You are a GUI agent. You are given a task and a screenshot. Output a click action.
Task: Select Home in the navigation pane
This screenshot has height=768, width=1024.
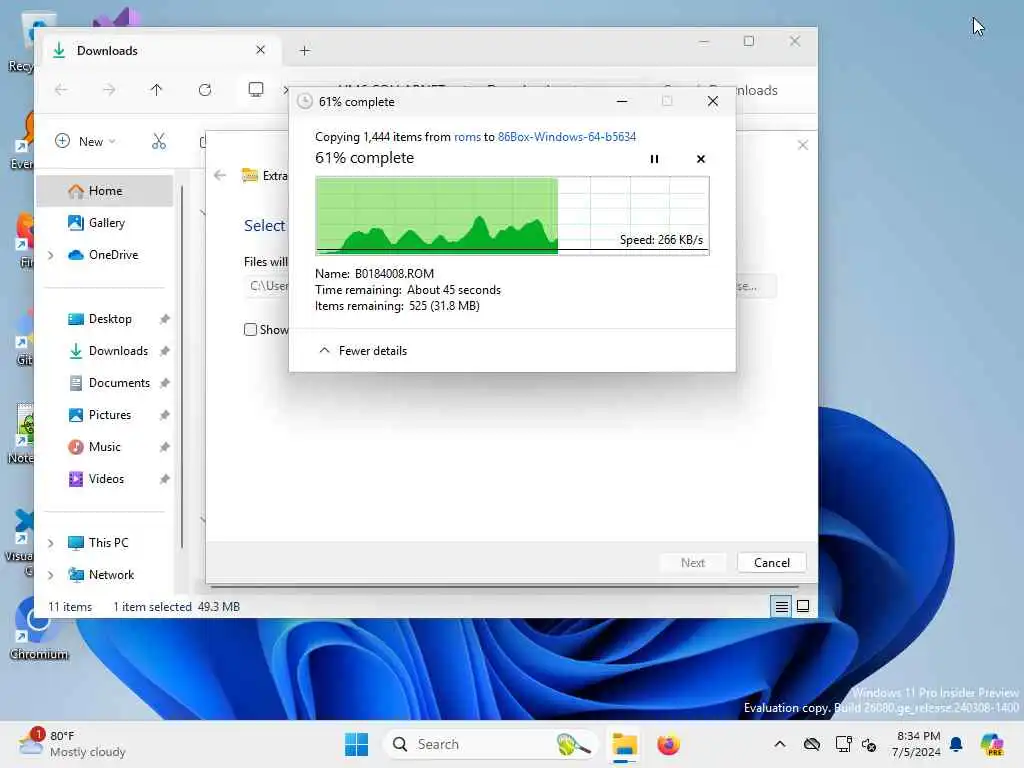point(105,191)
